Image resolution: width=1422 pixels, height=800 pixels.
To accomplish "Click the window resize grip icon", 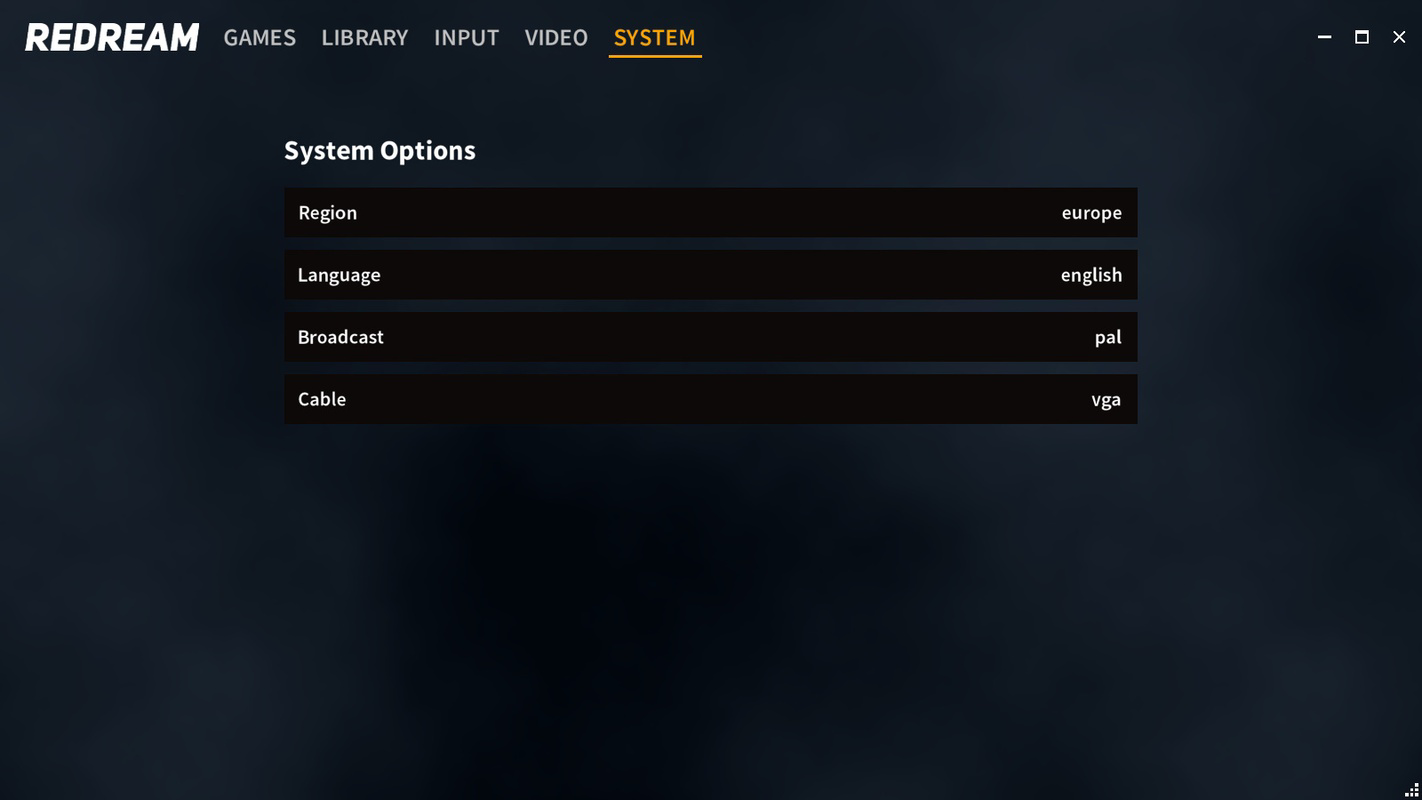I will click(1412, 790).
